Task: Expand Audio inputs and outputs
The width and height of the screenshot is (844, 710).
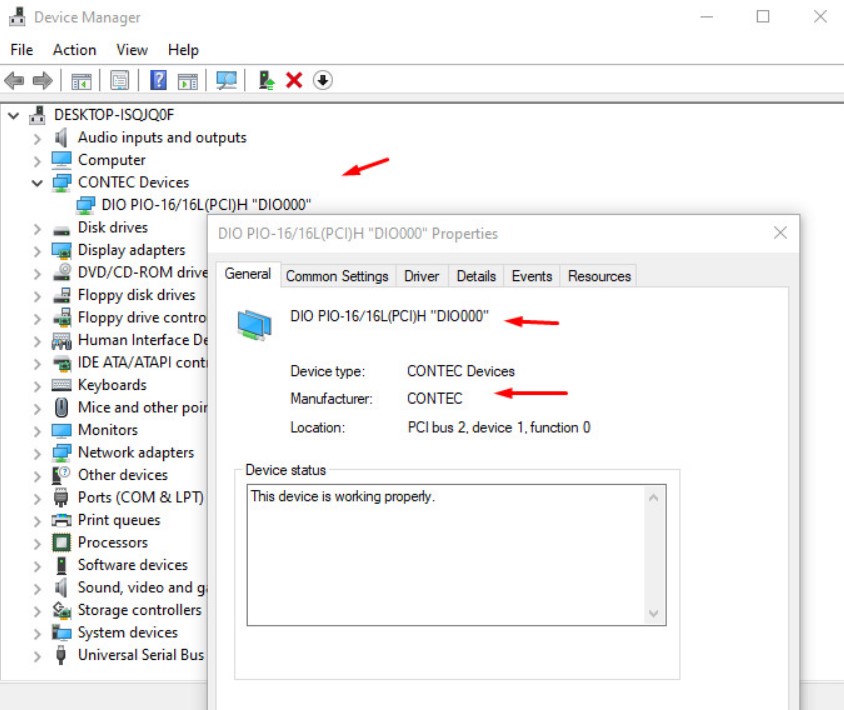Action: (37, 139)
